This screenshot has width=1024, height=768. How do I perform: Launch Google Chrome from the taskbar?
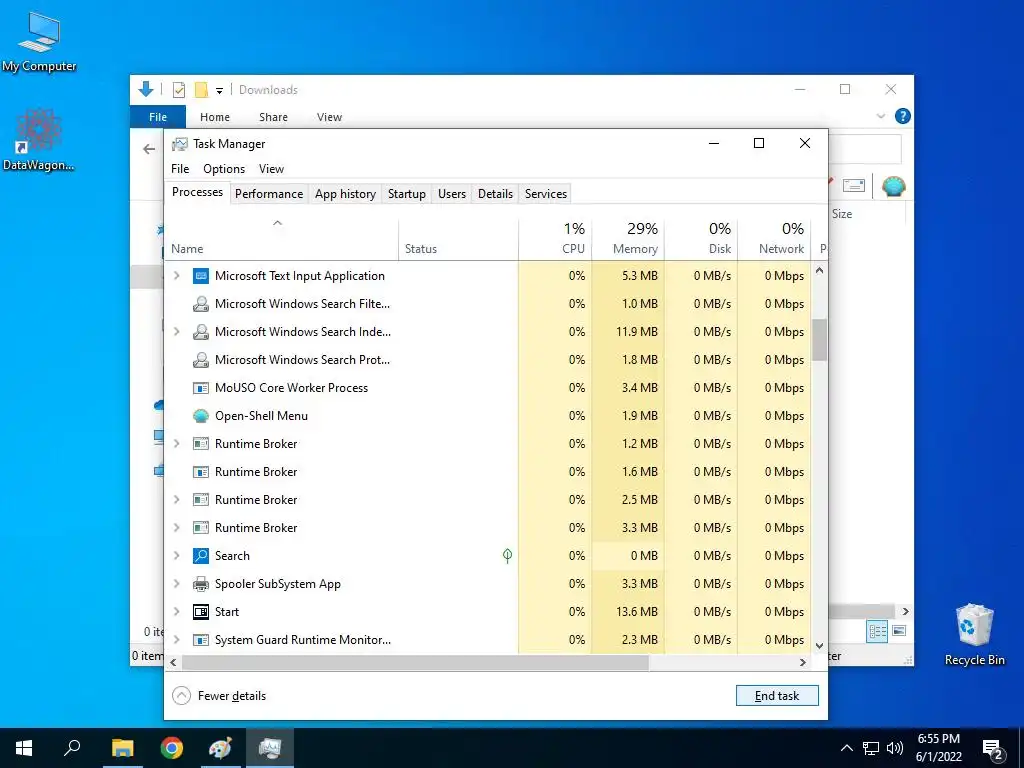coord(172,748)
